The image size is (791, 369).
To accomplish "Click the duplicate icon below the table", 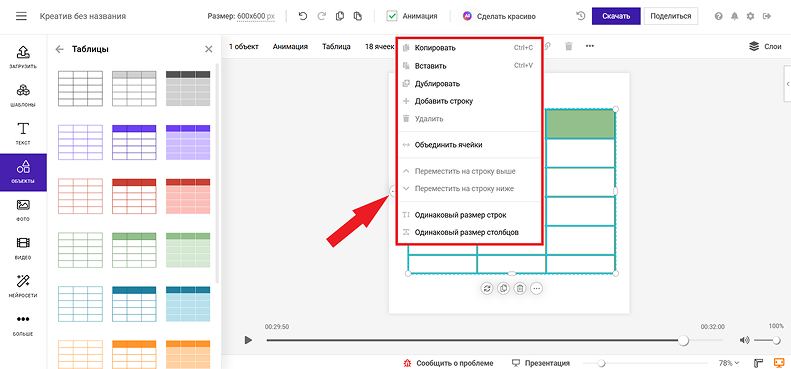I will tap(503, 288).
